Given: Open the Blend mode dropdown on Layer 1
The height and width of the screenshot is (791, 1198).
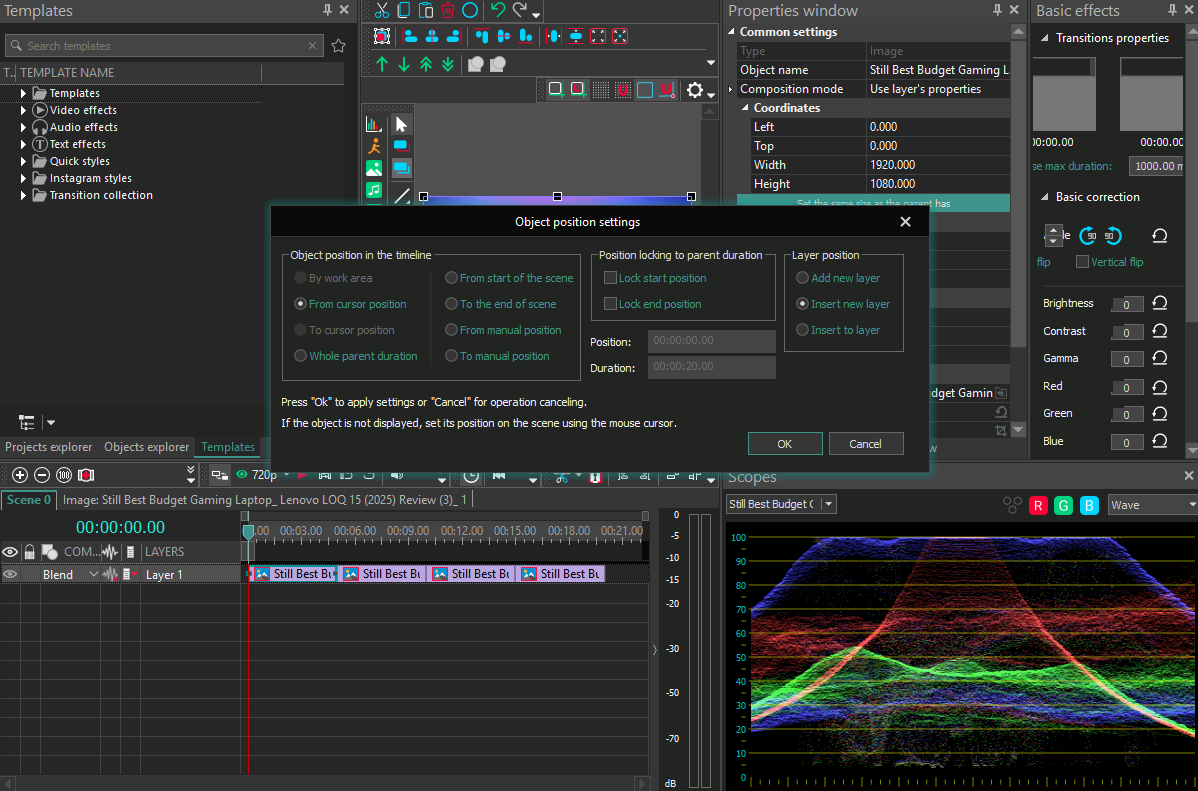Looking at the screenshot, I should tap(93, 575).
